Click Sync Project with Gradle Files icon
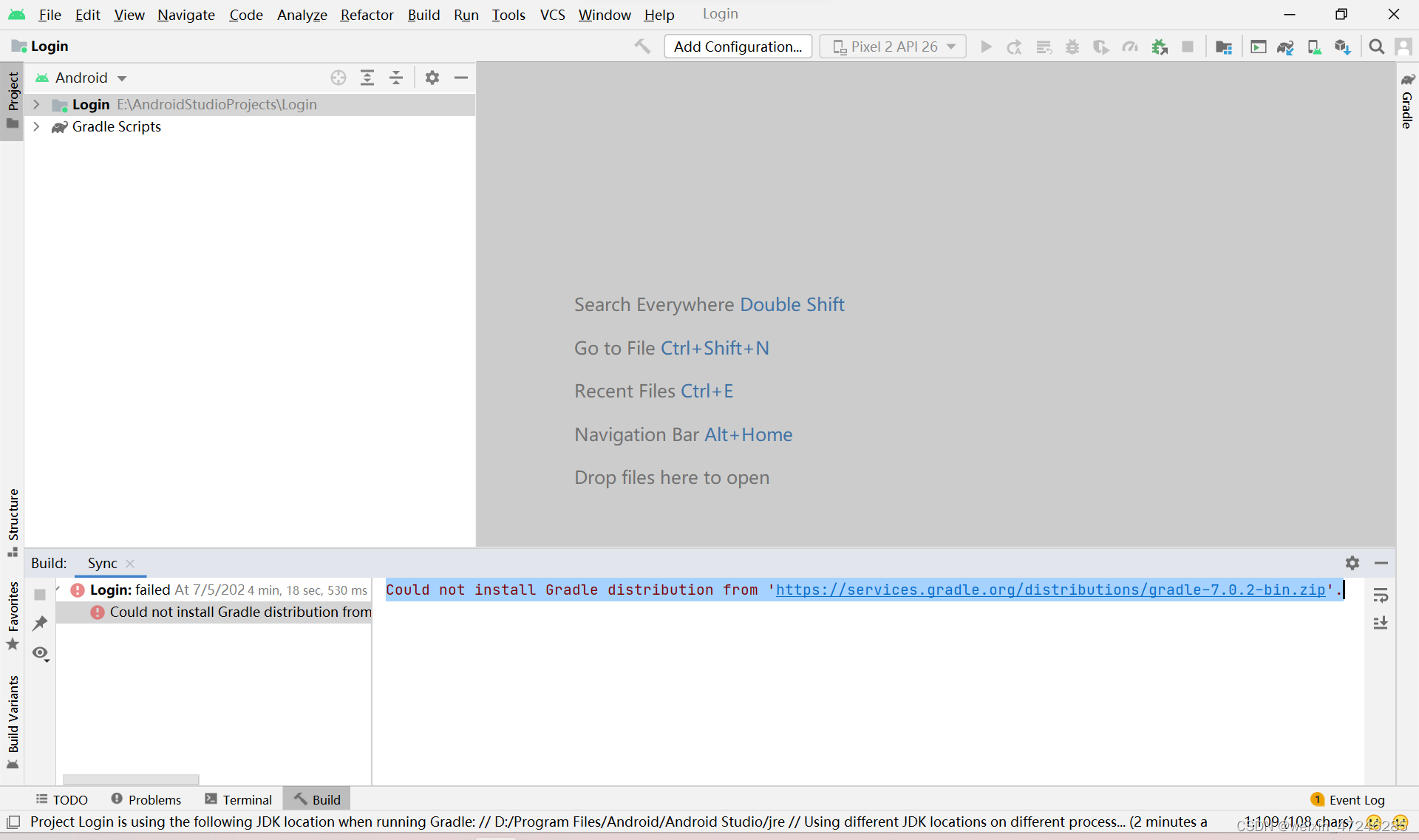 [x=1286, y=47]
